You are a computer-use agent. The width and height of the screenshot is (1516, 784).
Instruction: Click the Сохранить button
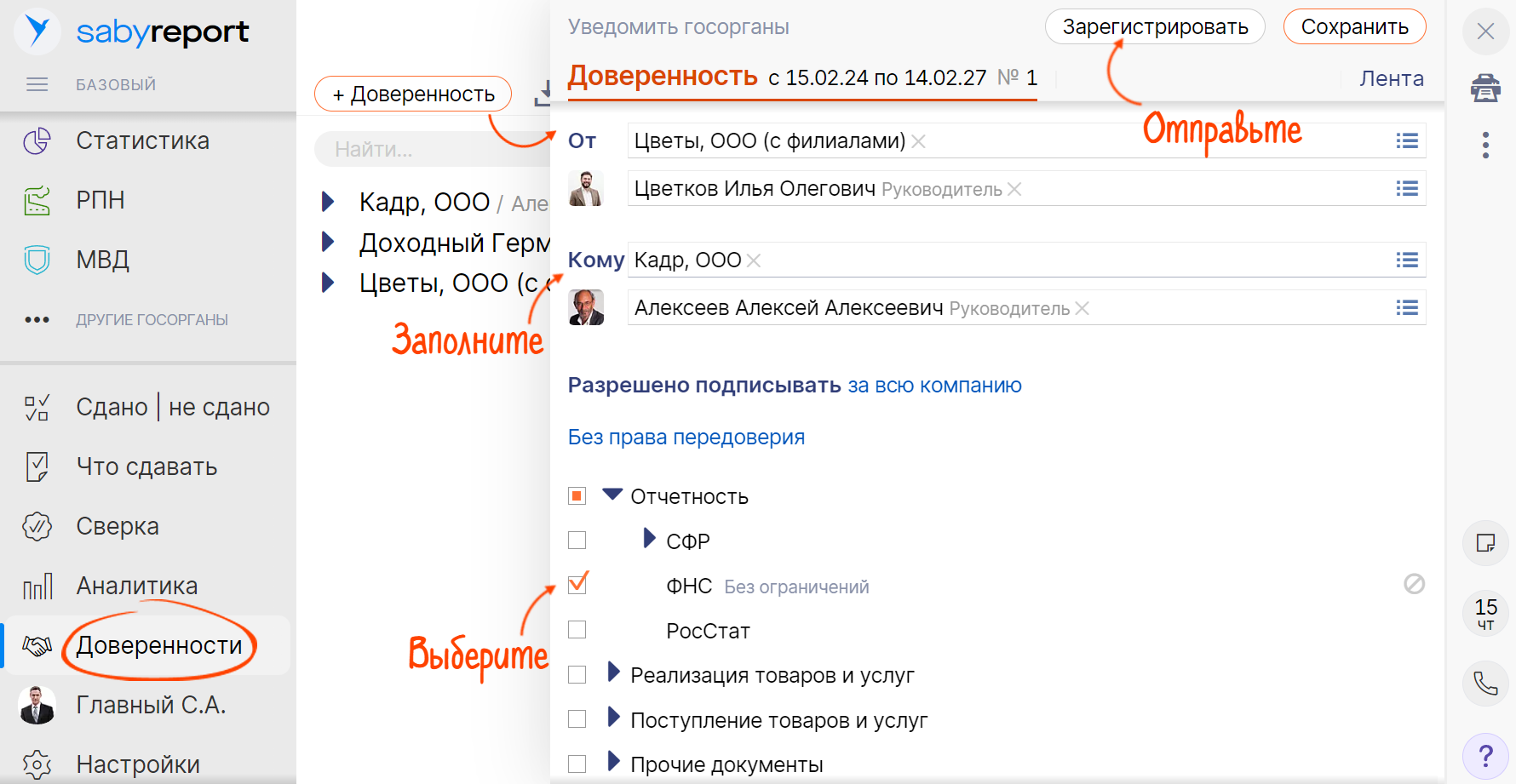[1354, 27]
